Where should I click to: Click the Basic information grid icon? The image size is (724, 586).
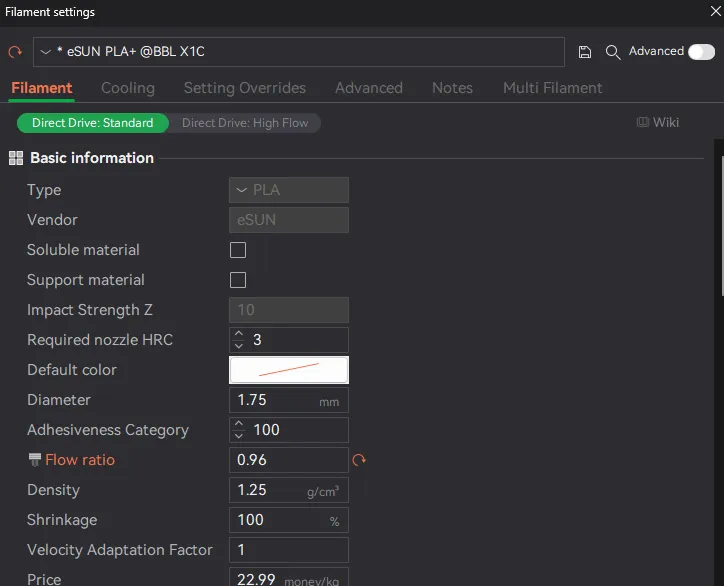tap(16, 158)
